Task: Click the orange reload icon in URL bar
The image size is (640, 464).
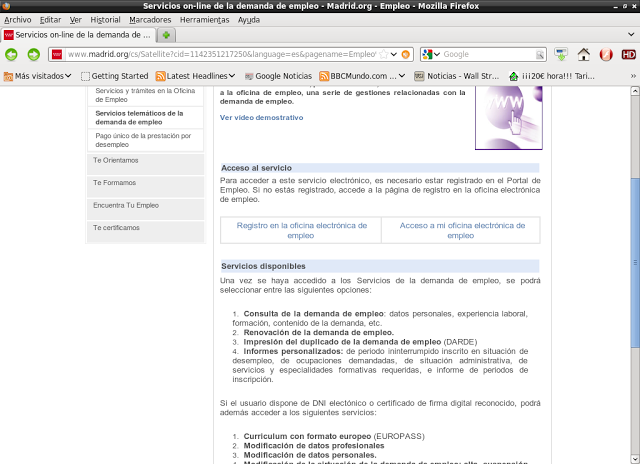Action: click(407, 54)
